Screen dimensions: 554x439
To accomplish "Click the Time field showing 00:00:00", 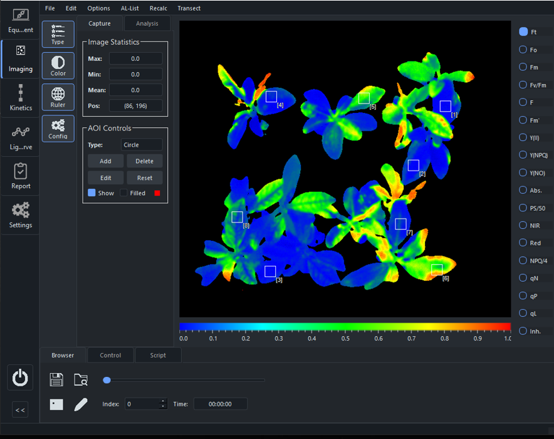I will (220, 404).
